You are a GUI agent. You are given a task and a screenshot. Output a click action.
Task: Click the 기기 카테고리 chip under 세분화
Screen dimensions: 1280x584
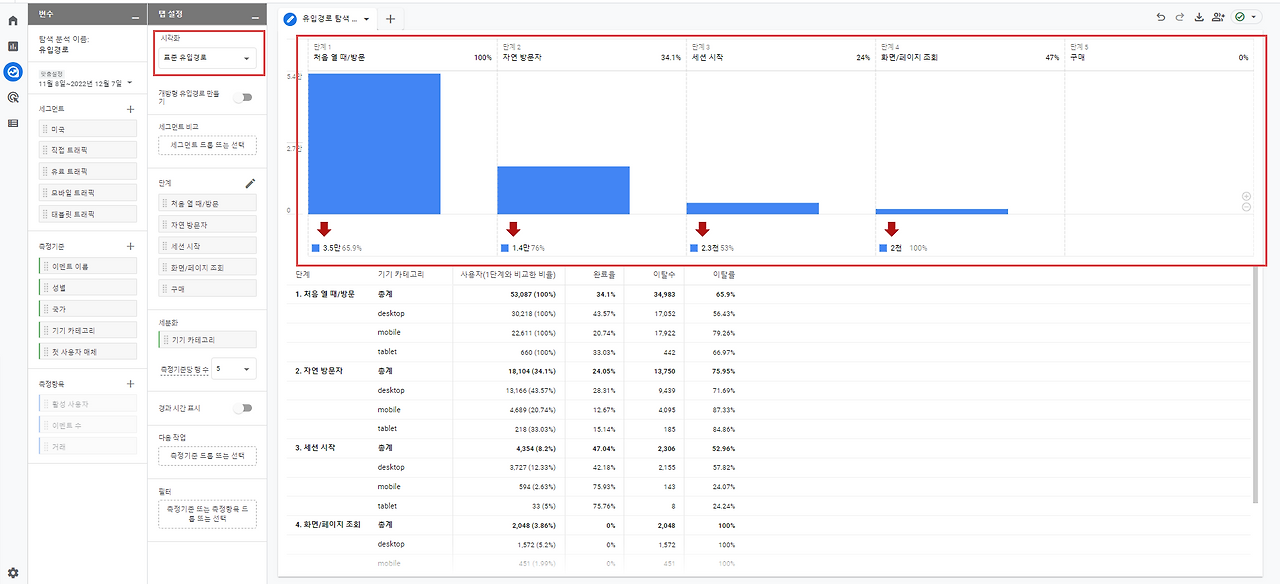207,340
